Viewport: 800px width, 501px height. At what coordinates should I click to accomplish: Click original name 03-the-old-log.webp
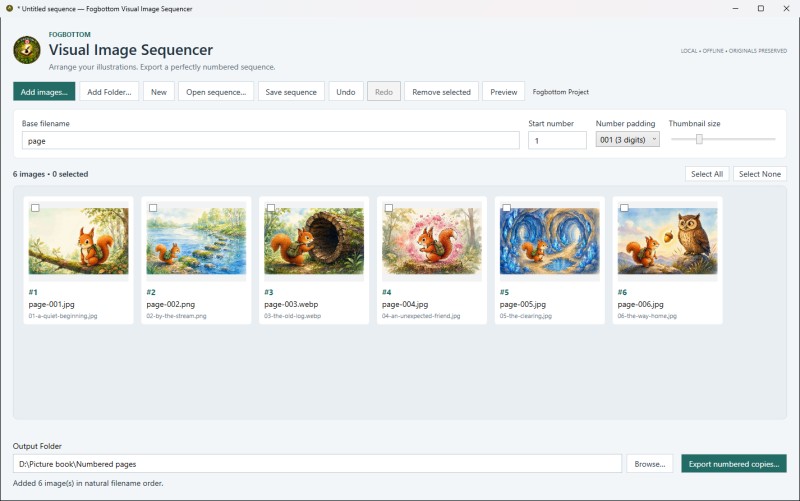[292, 316]
